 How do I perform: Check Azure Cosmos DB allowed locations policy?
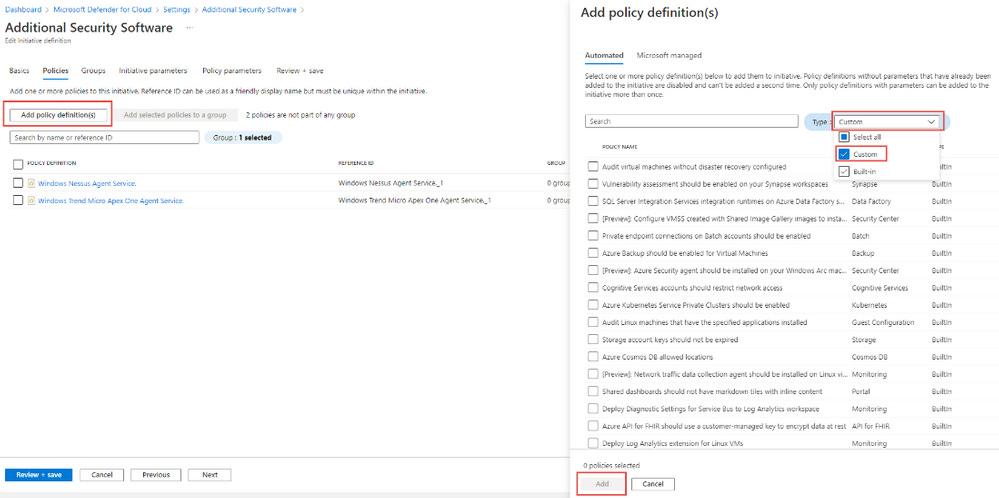tap(593, 357)
